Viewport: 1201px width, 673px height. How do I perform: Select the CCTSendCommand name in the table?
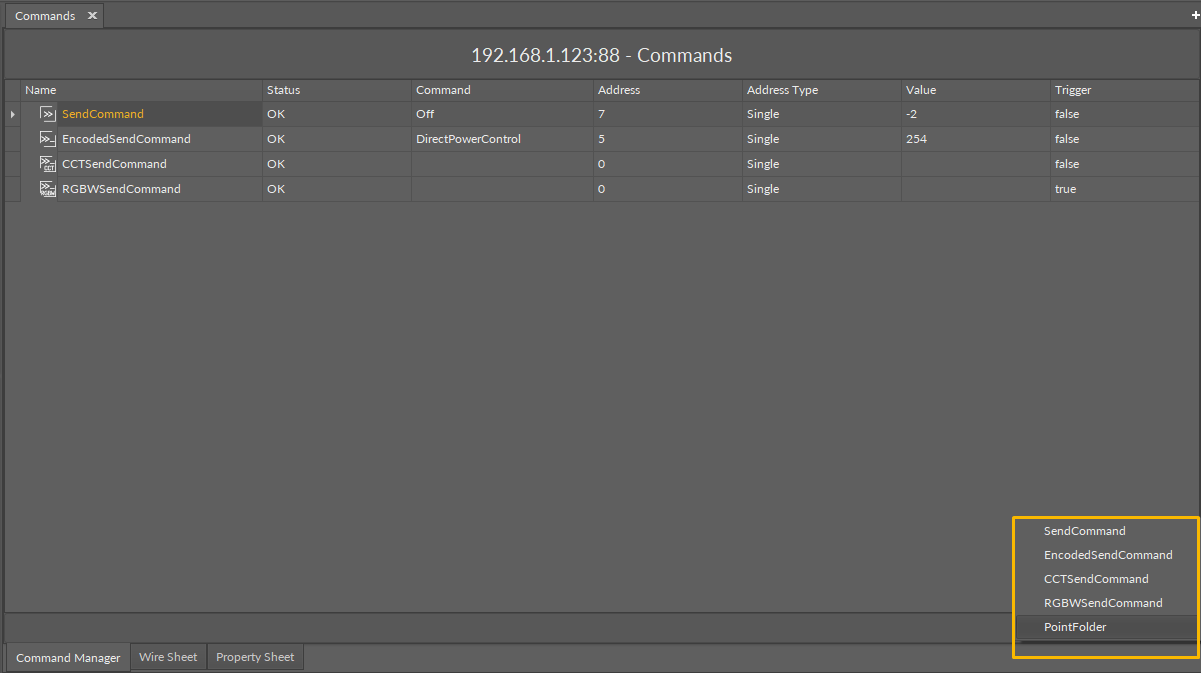[114, 164]
